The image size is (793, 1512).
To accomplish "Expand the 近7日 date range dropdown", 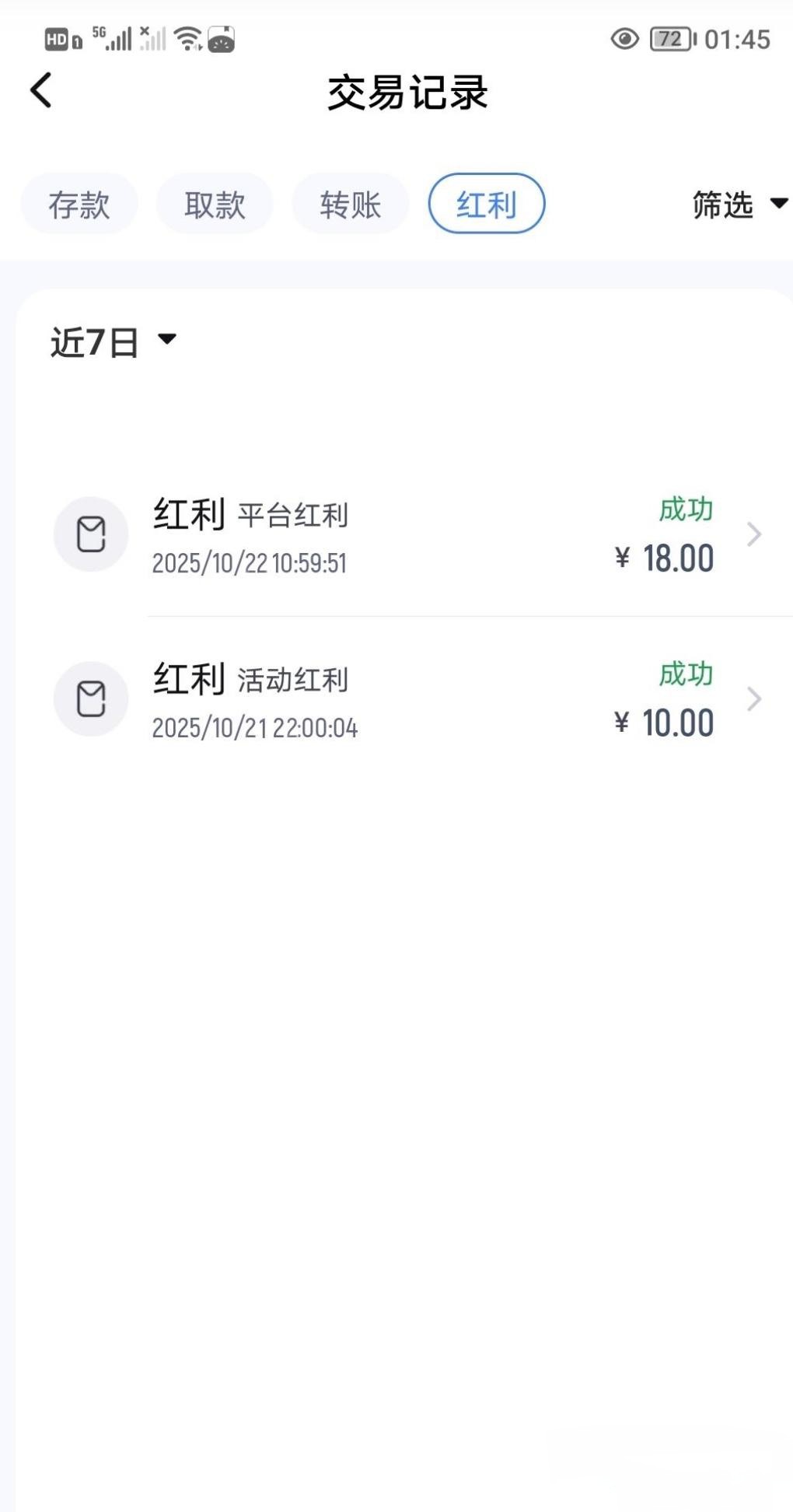I will 114,342.
